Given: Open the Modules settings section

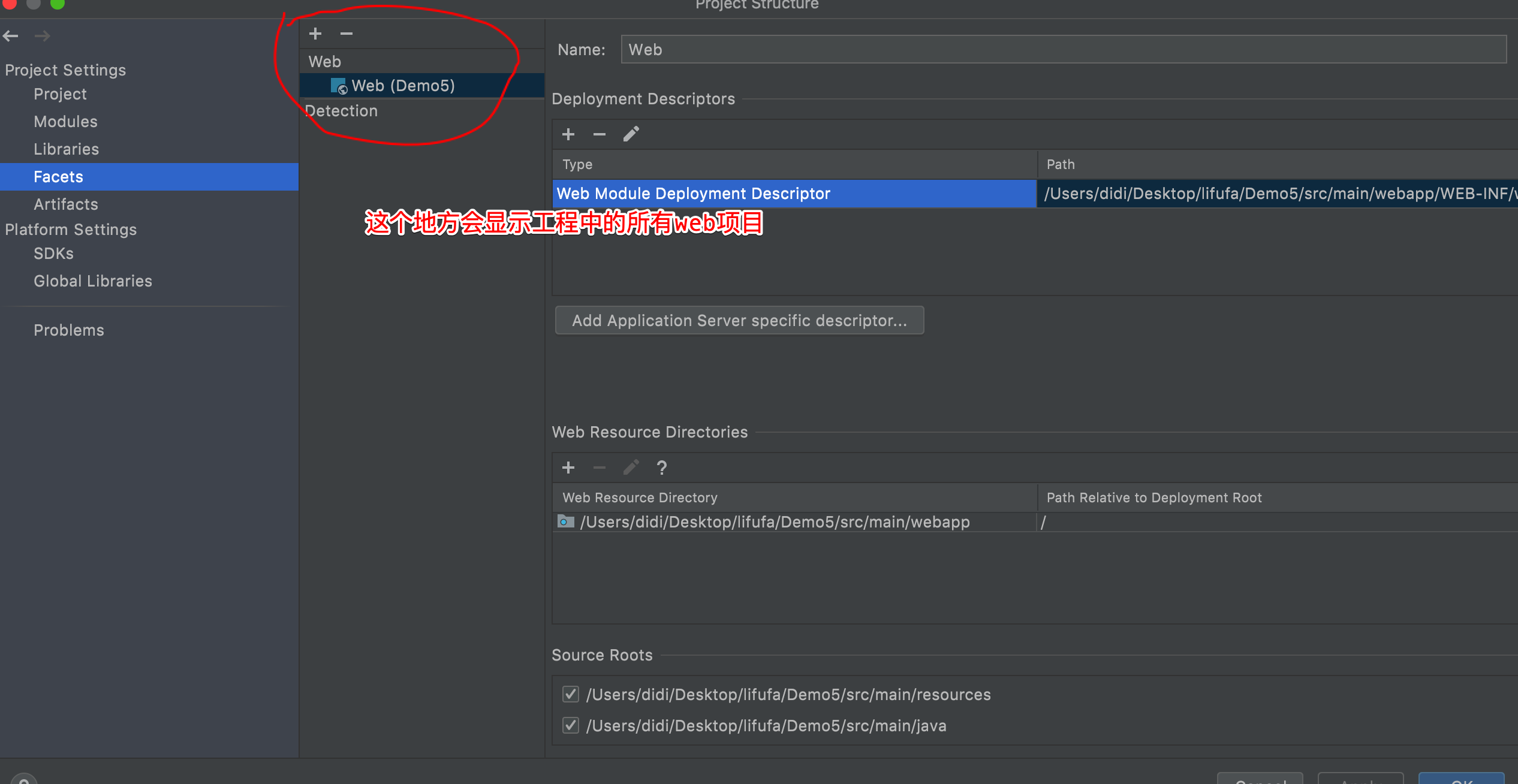Looking at the screenshot, I should pyautogui.click(x=65, y=122).
